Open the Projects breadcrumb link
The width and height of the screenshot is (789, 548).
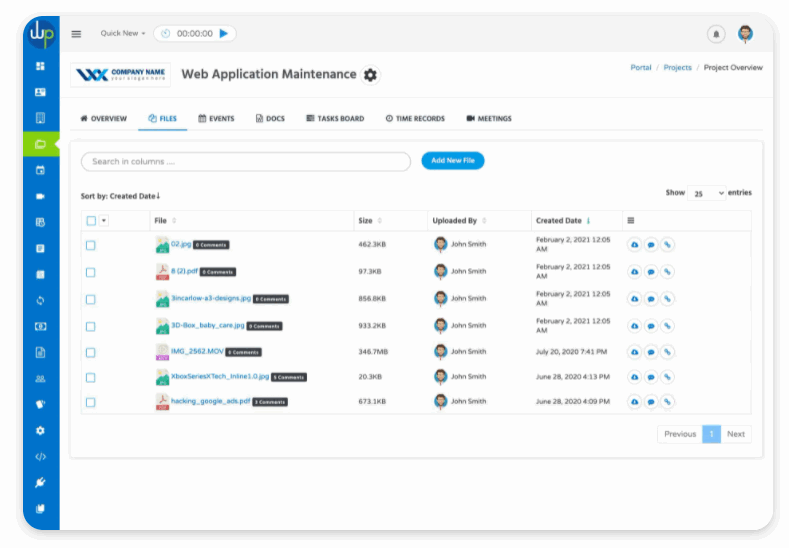point(677,67)
